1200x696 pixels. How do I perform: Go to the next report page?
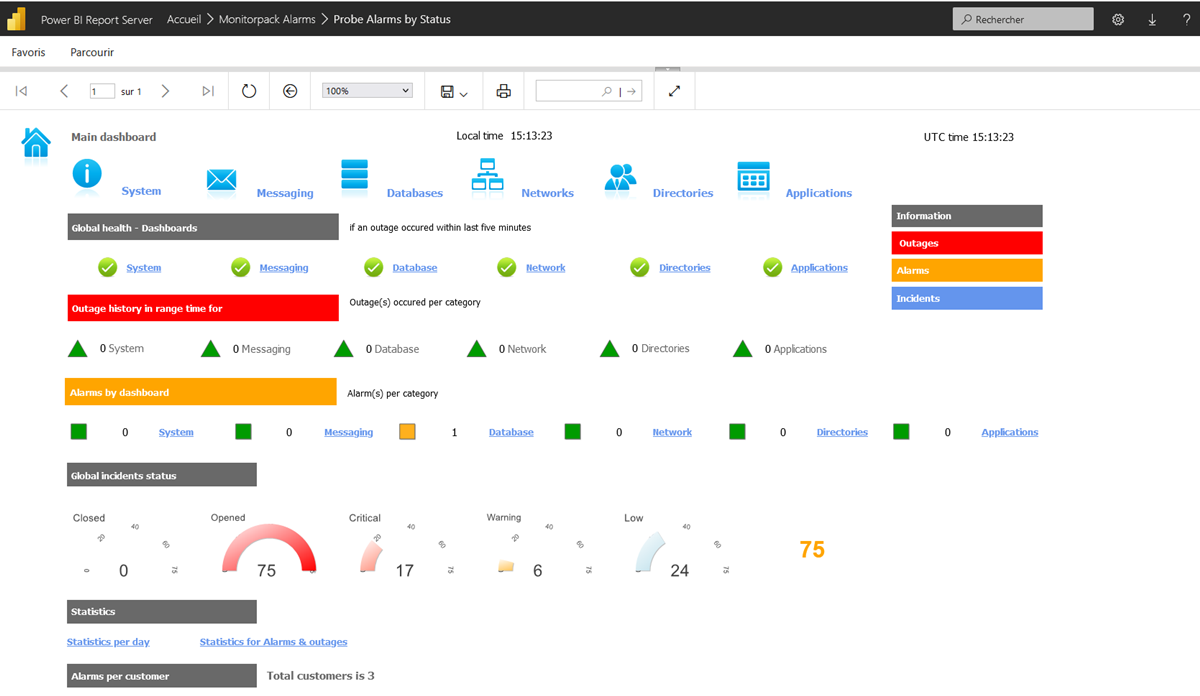[165, 91]
